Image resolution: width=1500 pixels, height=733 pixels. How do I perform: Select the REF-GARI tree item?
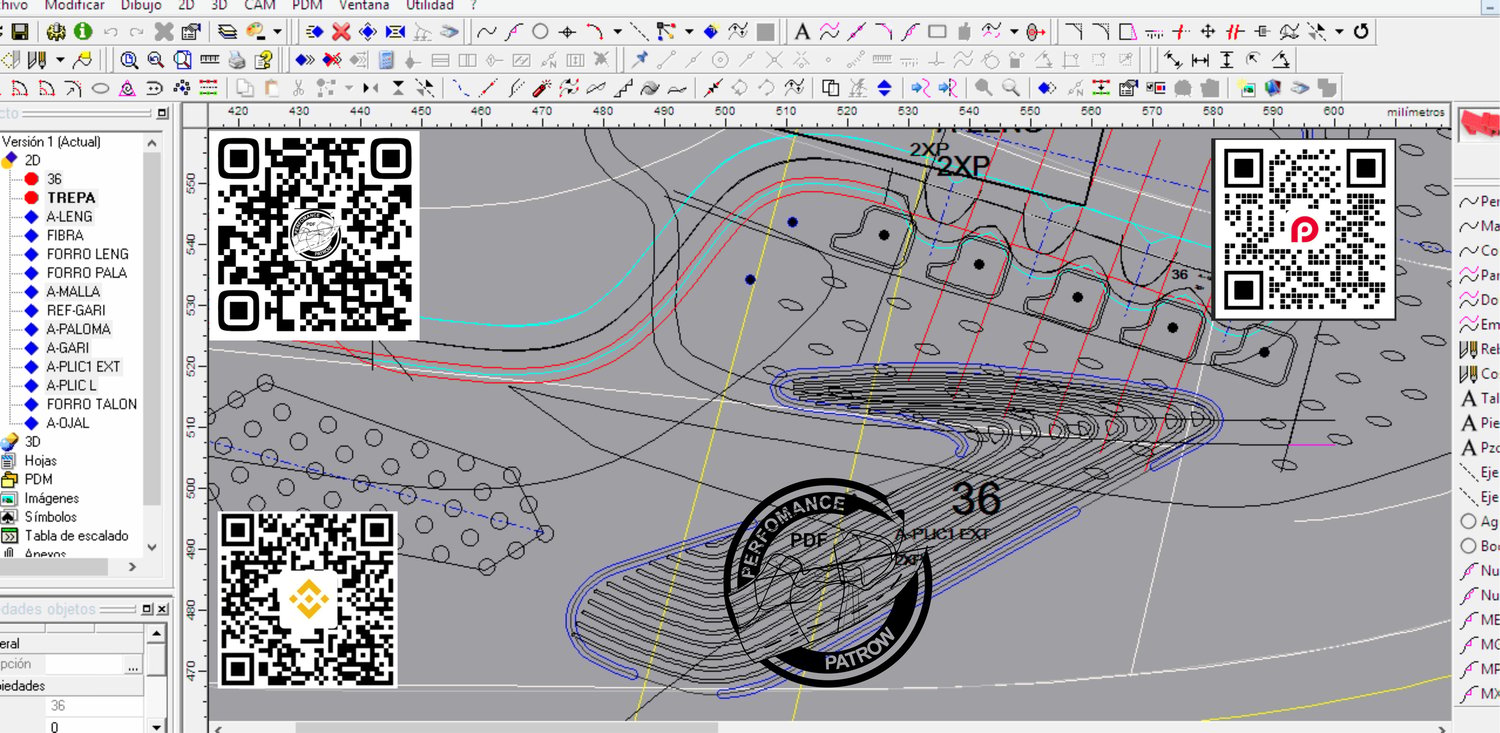(76, 310)
